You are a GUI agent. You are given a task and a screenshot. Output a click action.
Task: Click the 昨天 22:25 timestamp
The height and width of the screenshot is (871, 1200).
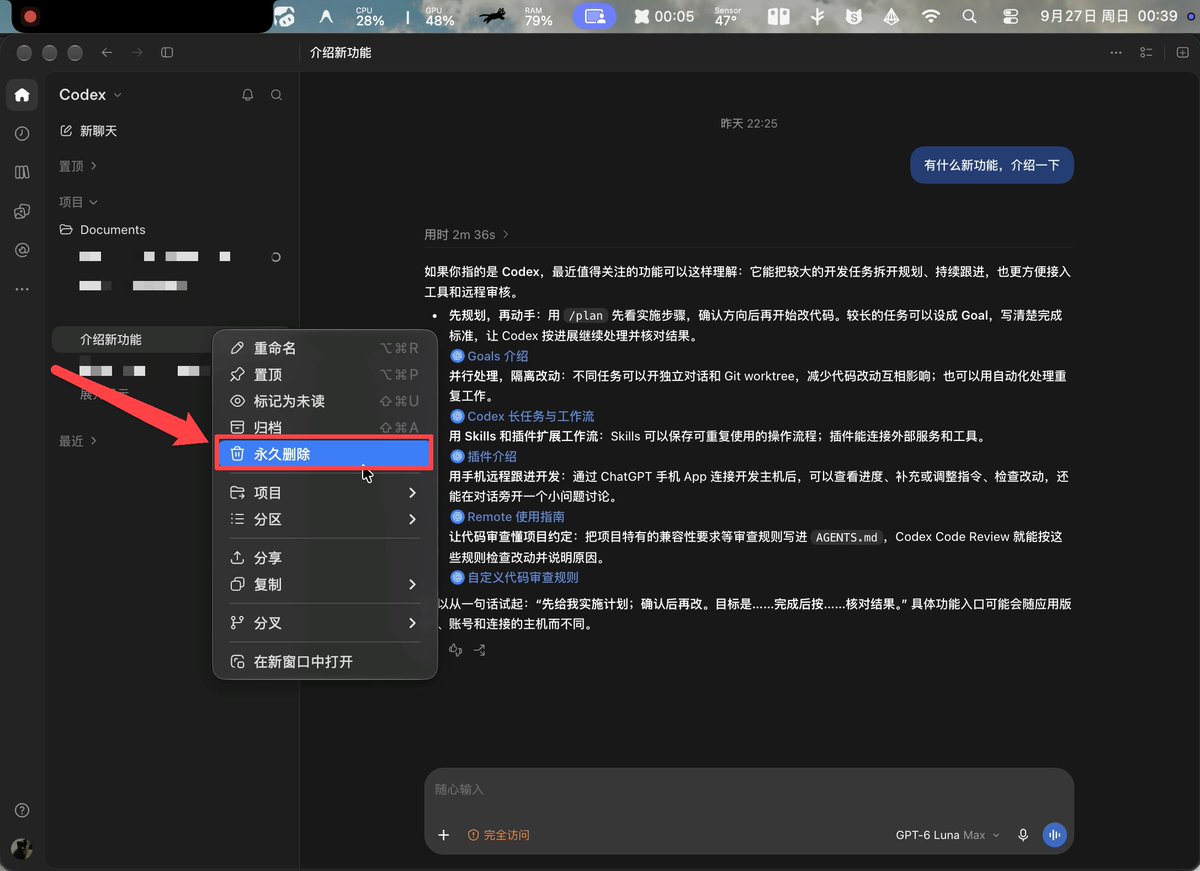pyautogui.click(x=749, y=124)
